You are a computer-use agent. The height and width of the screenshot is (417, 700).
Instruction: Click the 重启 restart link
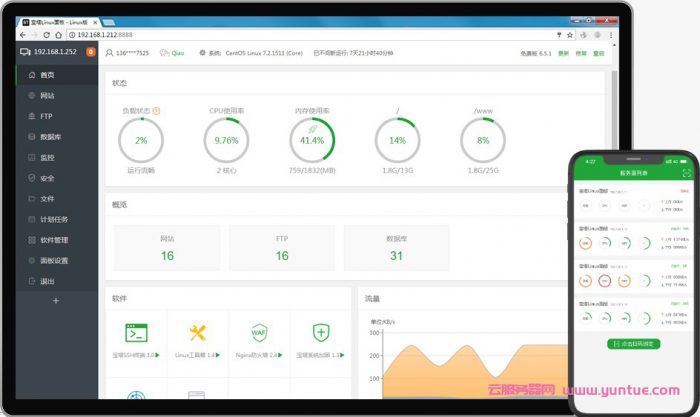pyautogui.click(x=598, y=53)
